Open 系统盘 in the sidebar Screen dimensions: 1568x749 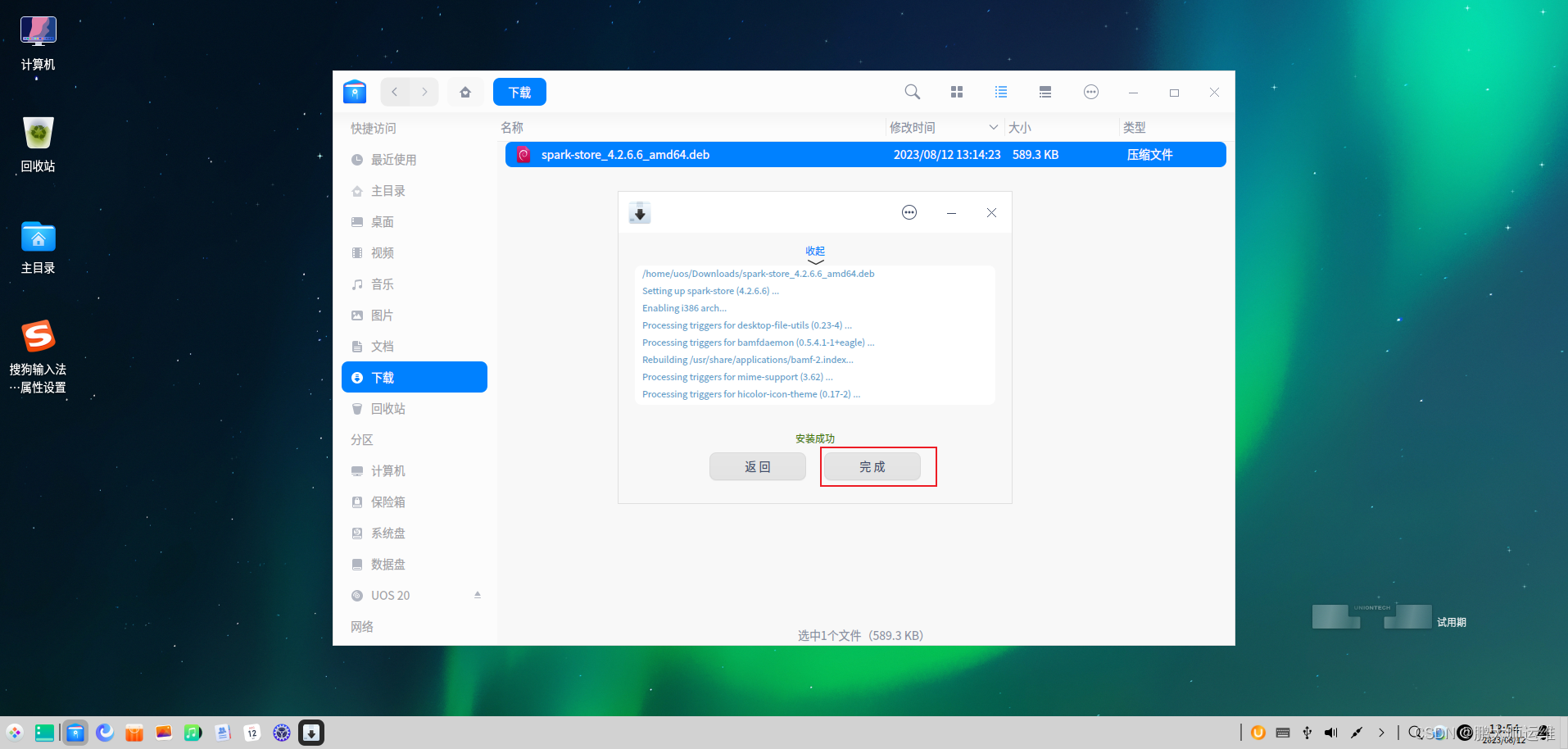tap(415, 533)
